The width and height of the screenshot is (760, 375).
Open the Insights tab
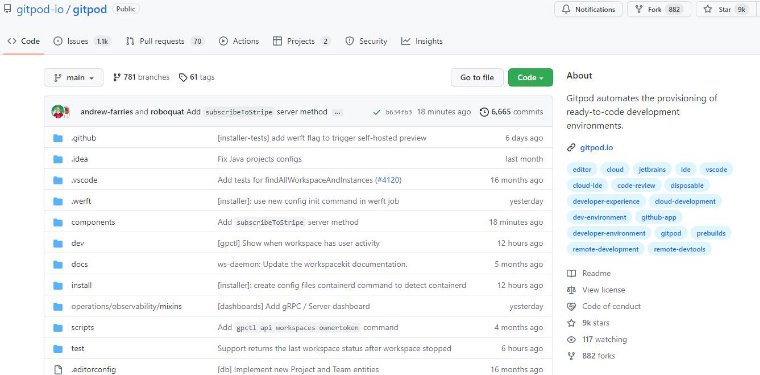click(422, 41)
